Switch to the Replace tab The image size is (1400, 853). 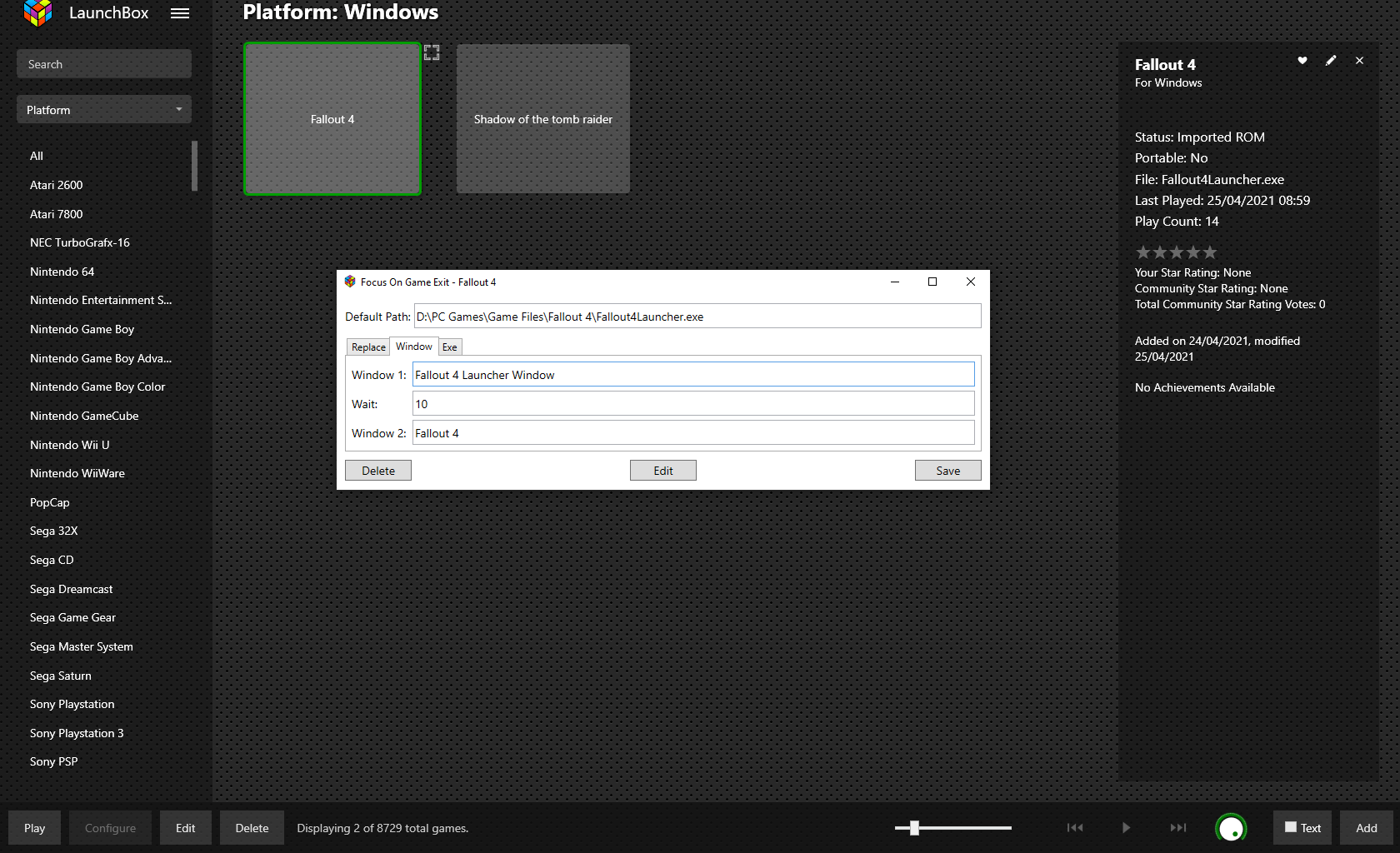pyautogui.click(x=368, y=347)
